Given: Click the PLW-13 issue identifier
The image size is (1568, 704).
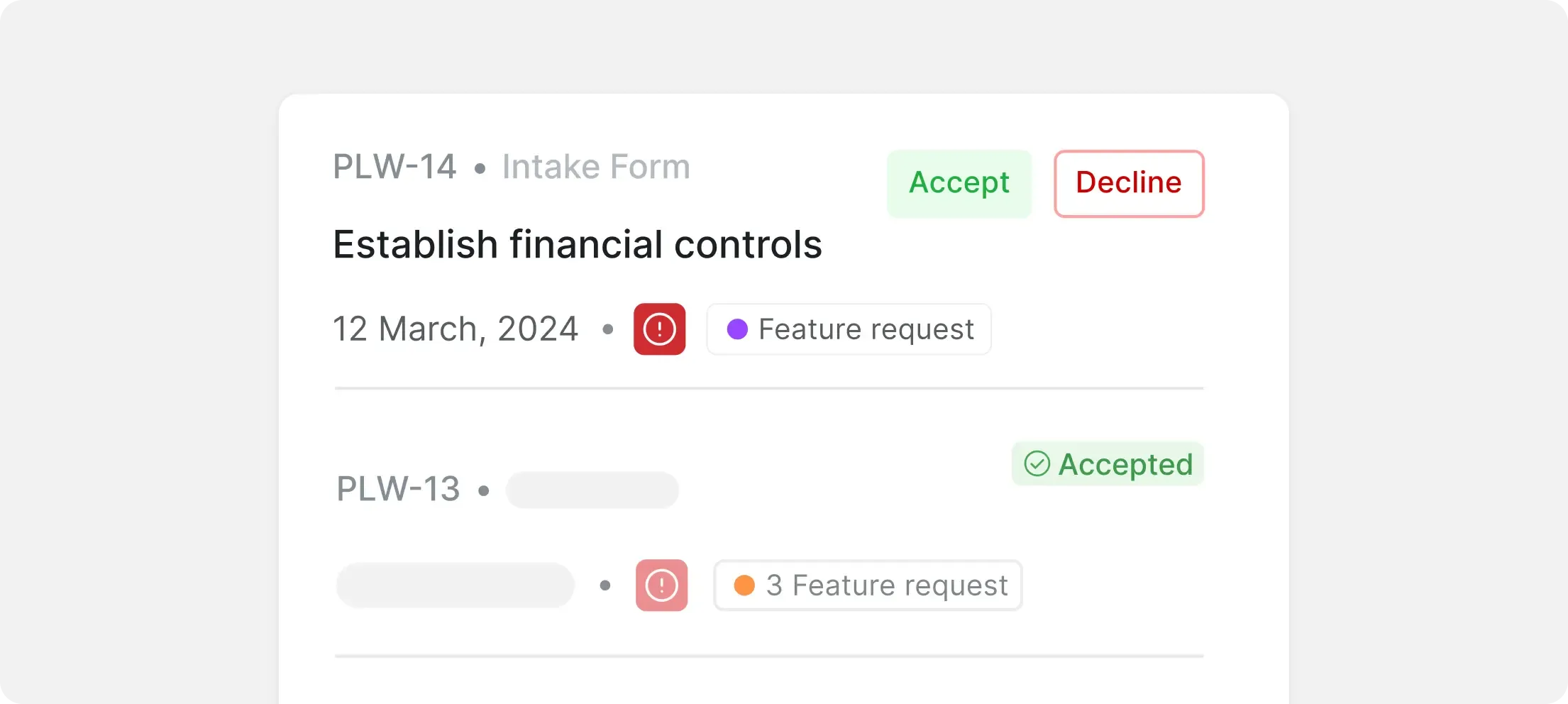Looking at the screenshot, I should coord(398,489).
